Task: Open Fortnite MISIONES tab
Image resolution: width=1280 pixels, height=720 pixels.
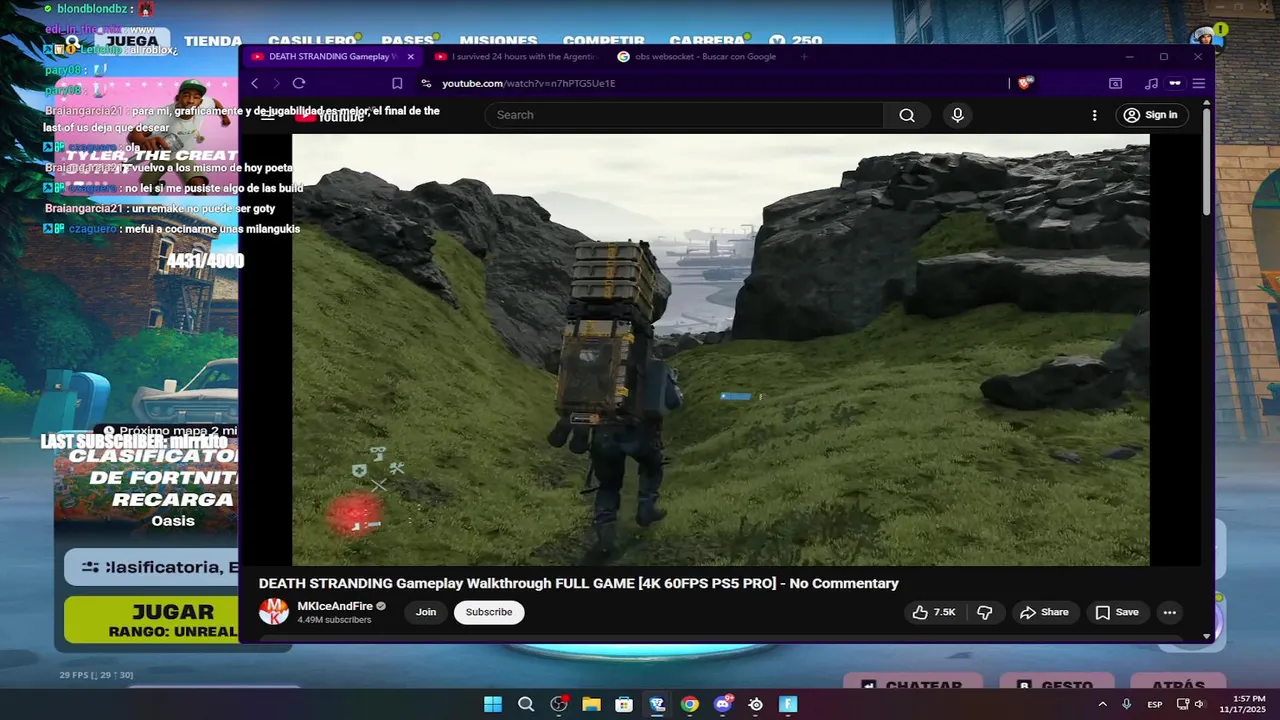Action: pos(498,41)
